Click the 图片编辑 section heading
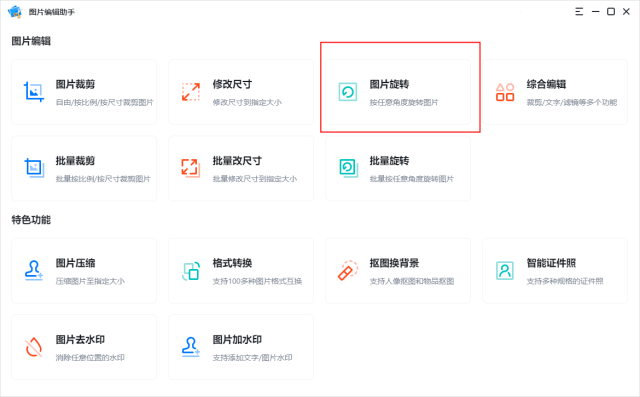 [x=31, y=41]
